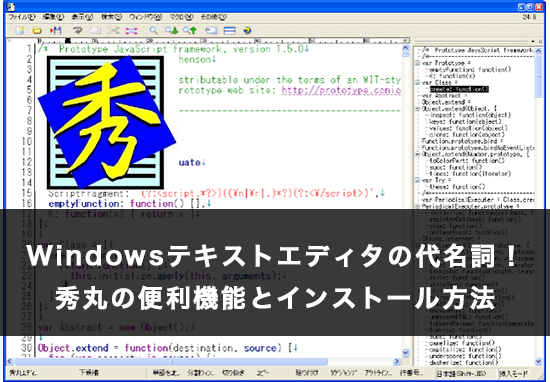Click the pink Paste toolbar icon
This screenshot has height=382, width=550.
tap(131, 31)
